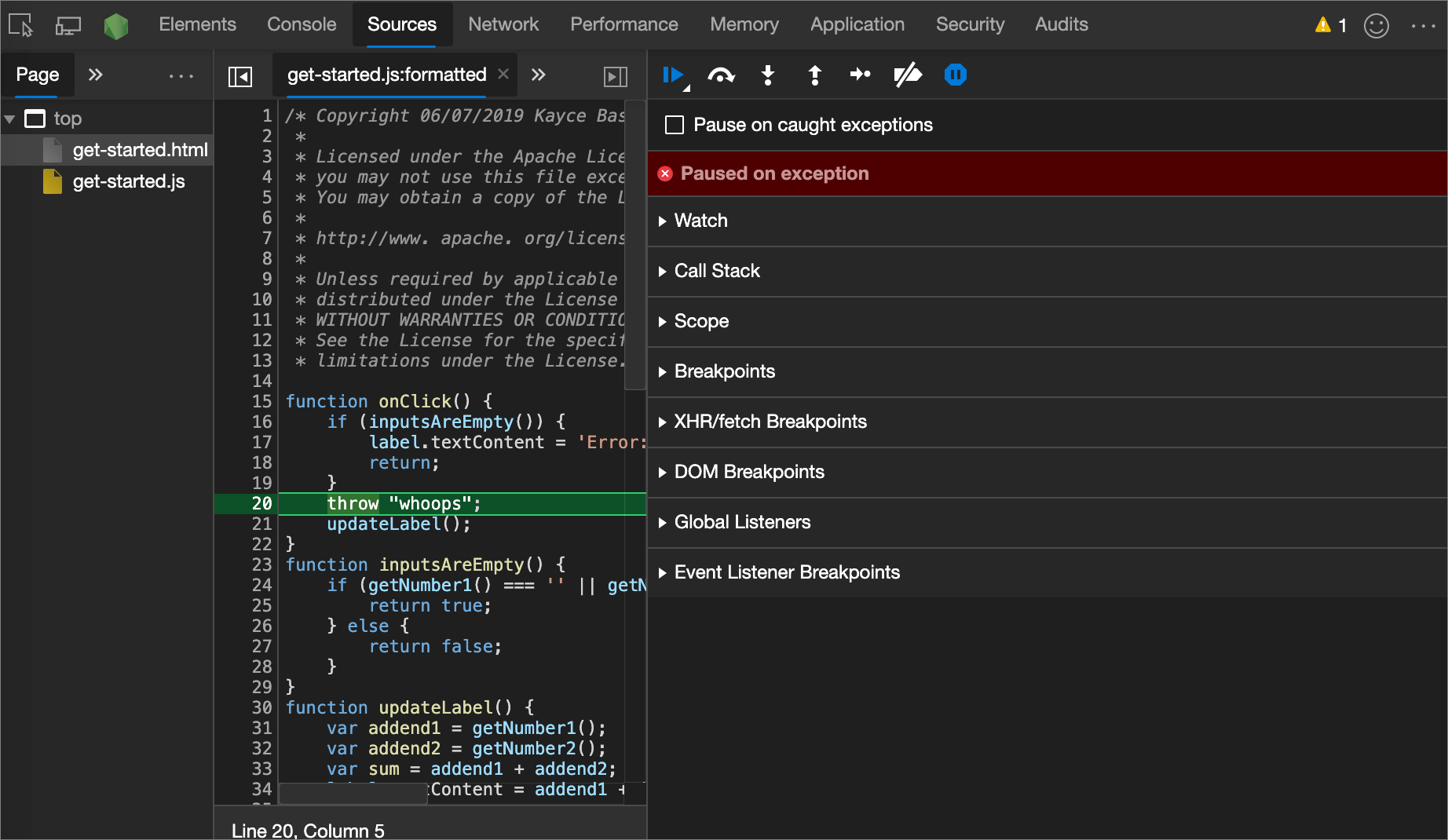The image size is (1448, 840).
Task: Enable Pause on caught exceptions
Action: [x=674, y=124]
